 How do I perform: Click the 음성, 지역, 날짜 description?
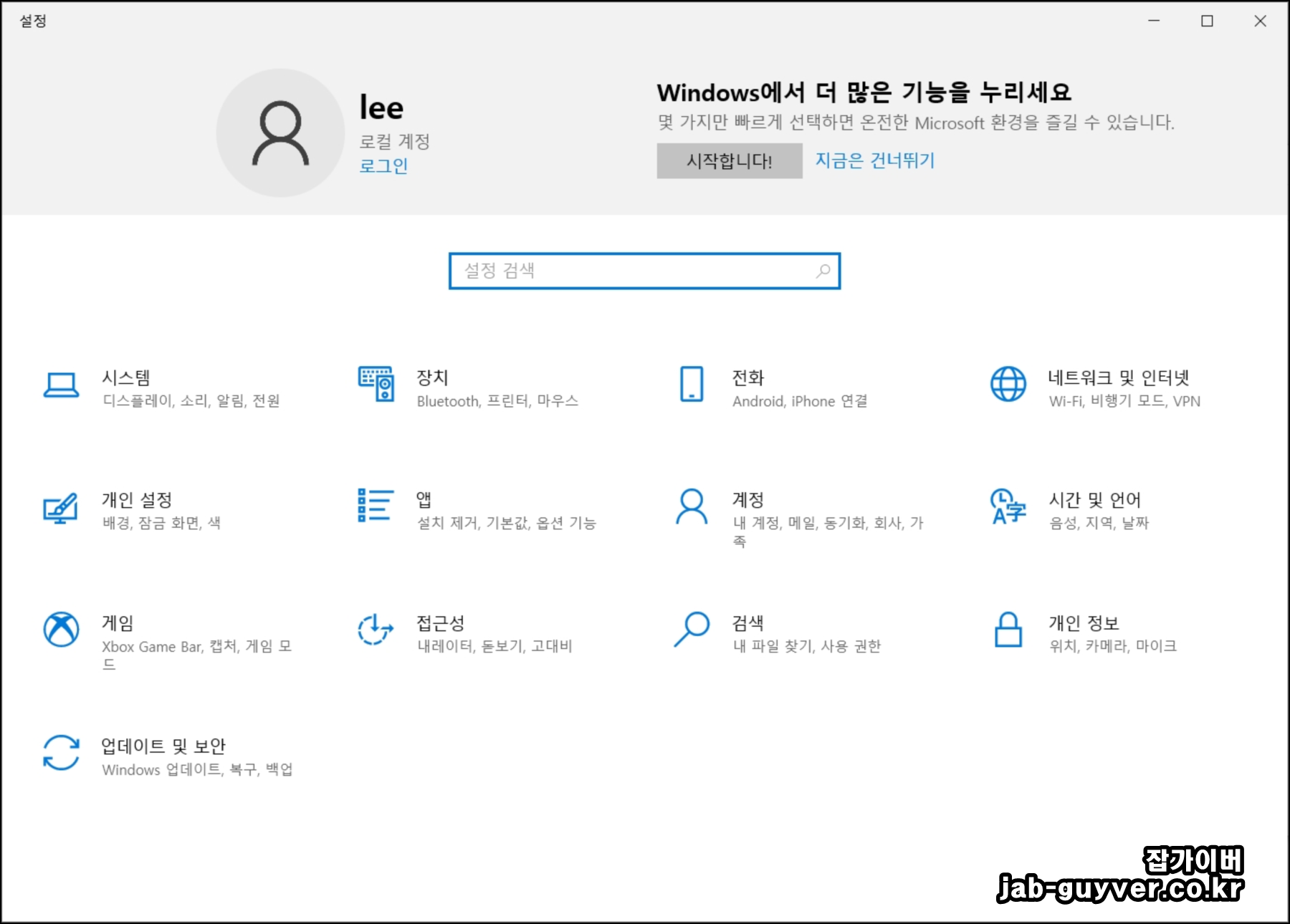[1099, 524]
